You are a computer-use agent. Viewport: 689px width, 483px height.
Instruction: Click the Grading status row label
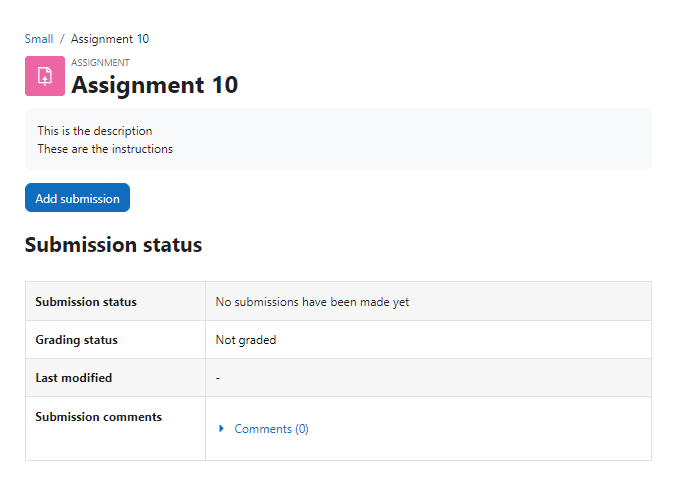[x=76, y=340]
